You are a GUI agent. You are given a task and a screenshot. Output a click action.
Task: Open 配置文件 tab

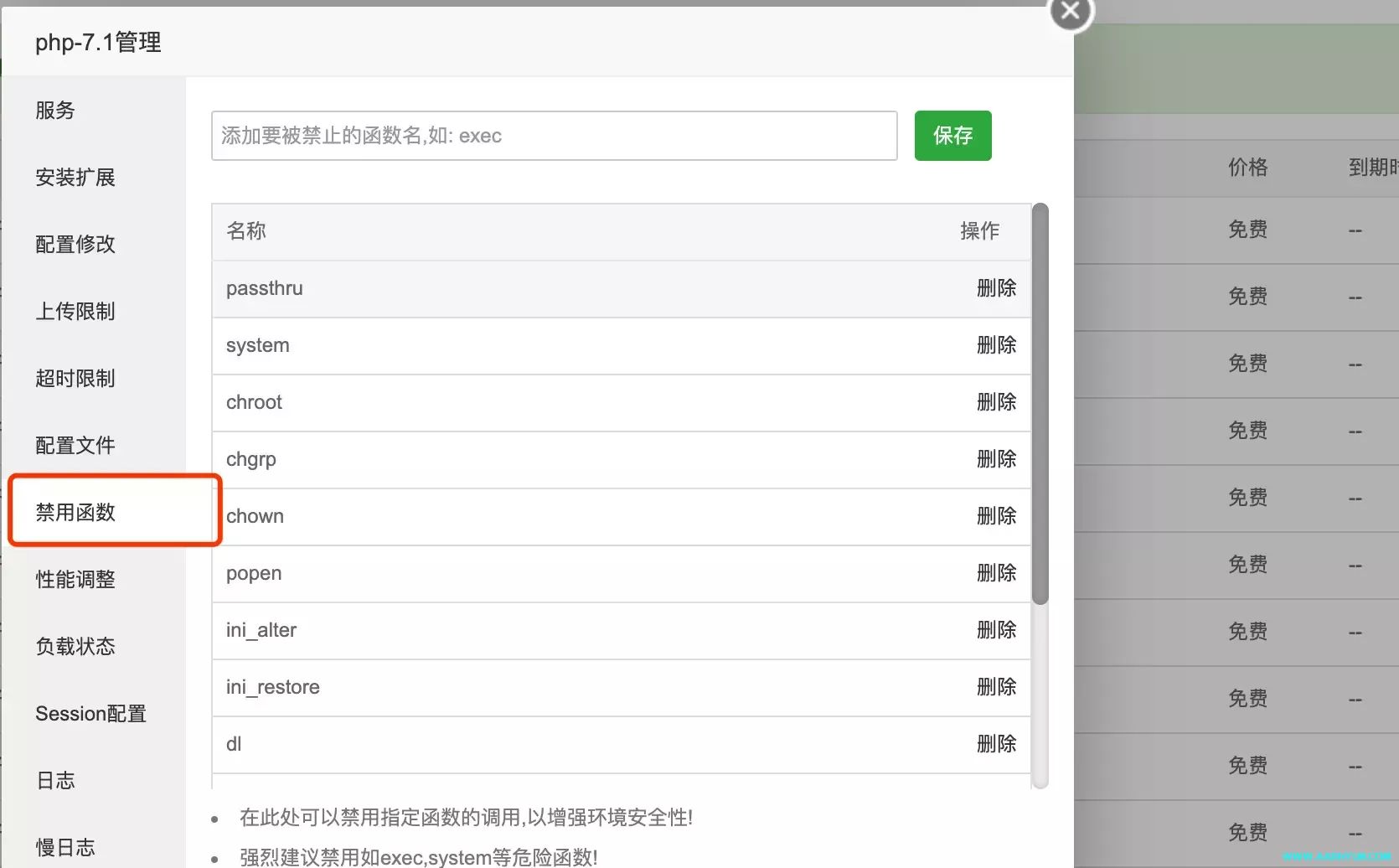click(x=75, y=446)
